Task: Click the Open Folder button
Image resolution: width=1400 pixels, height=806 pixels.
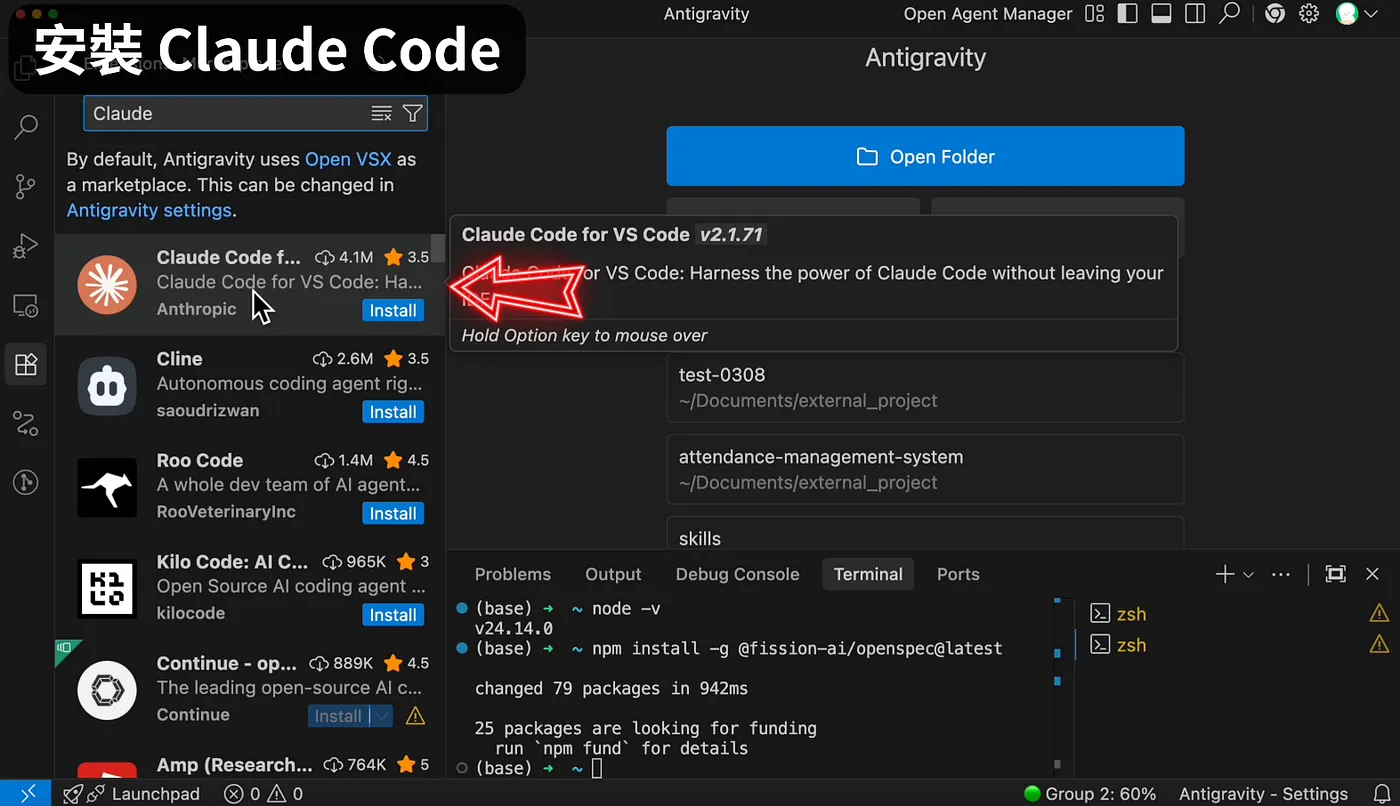Action: pyautogui.click(x=925, y=156)
